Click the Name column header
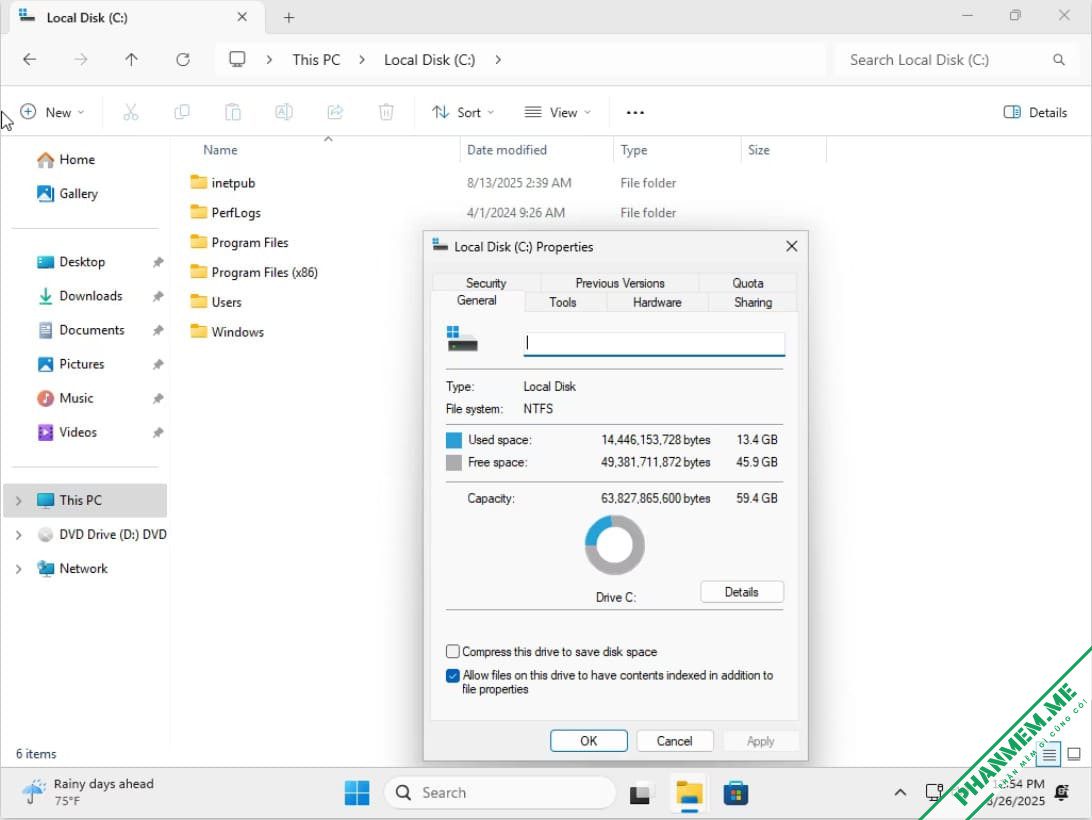Viewport: 1092px width, 820px height. click(x=220, y=150)
